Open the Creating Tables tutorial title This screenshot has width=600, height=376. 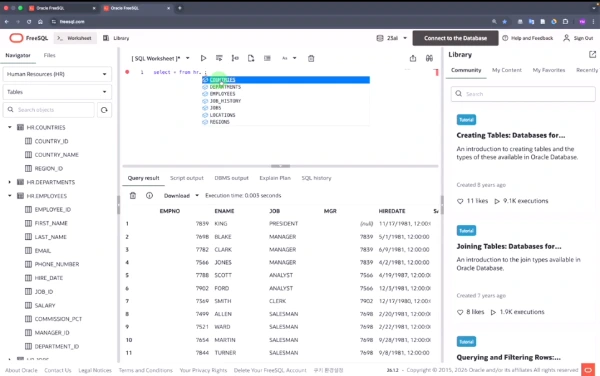511,135
